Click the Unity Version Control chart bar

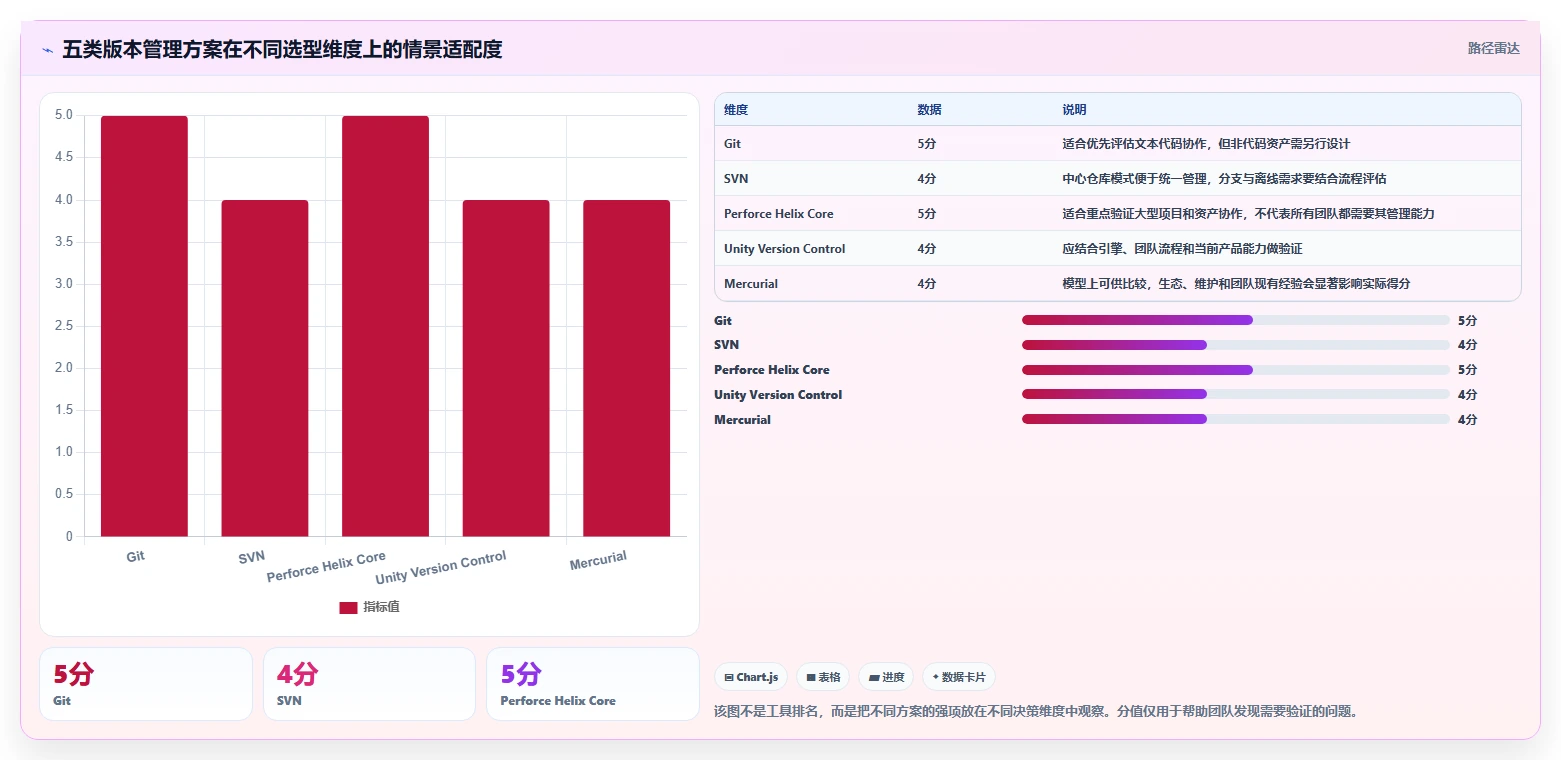pyautogui.click(x=506, y=368)
